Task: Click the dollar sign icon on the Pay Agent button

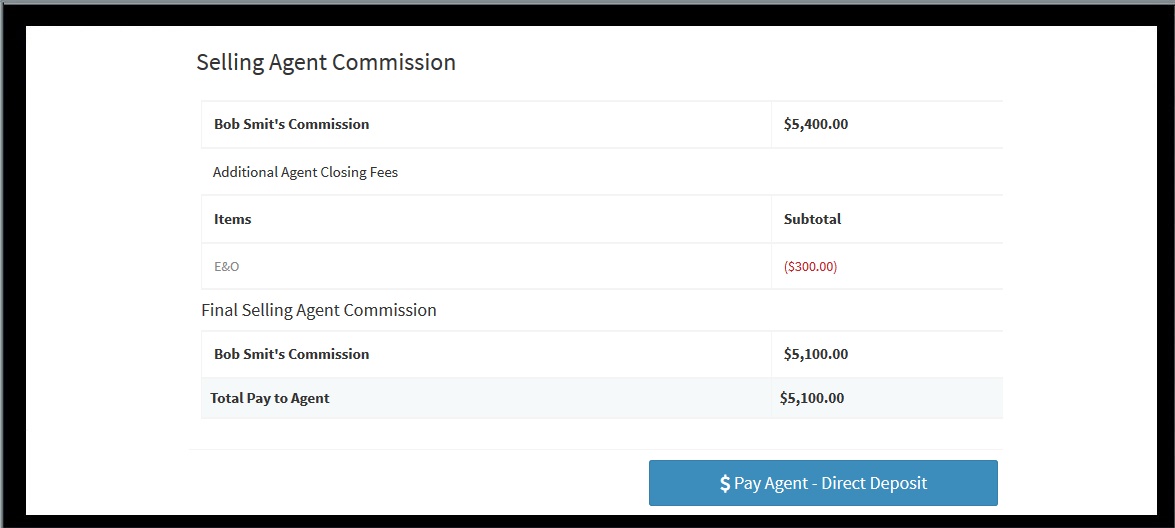Action: coord(725,484)
